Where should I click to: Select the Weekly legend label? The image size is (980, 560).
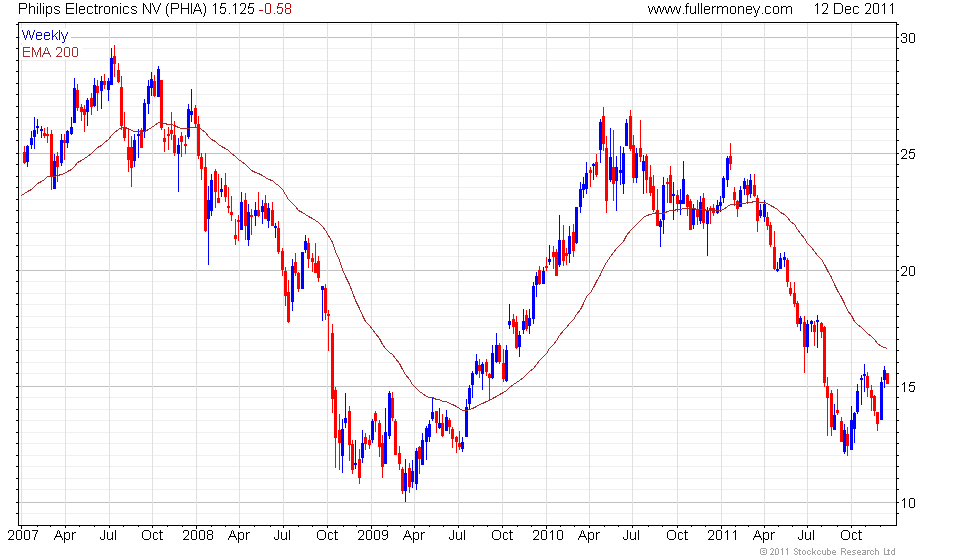tap(44, 36)
